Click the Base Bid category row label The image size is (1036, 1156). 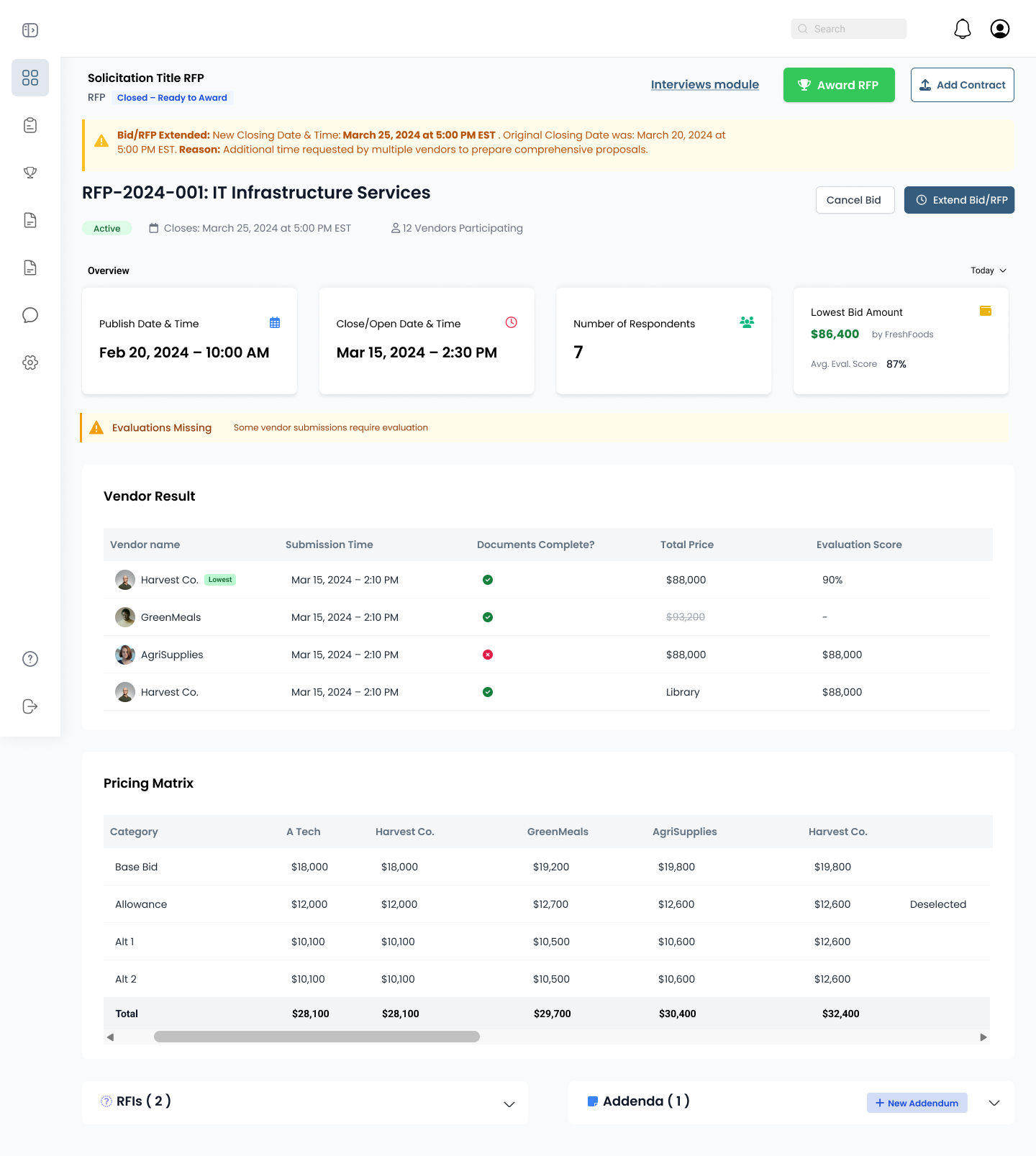(137, 867)
